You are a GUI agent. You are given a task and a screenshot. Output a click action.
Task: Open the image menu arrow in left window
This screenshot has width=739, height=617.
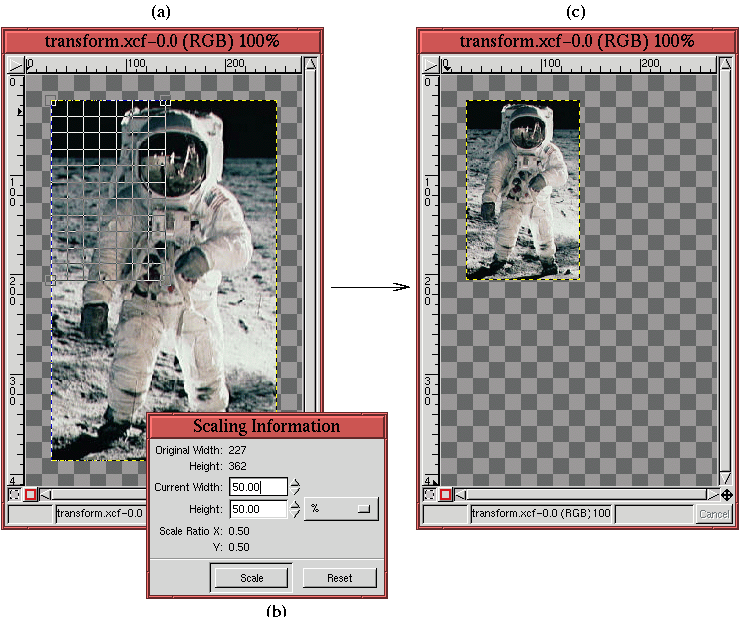(x=15, y=65)
